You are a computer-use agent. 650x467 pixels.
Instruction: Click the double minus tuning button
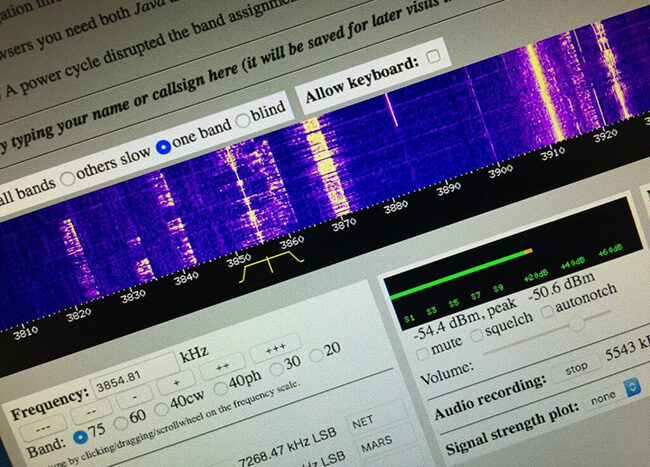(91, 412)
